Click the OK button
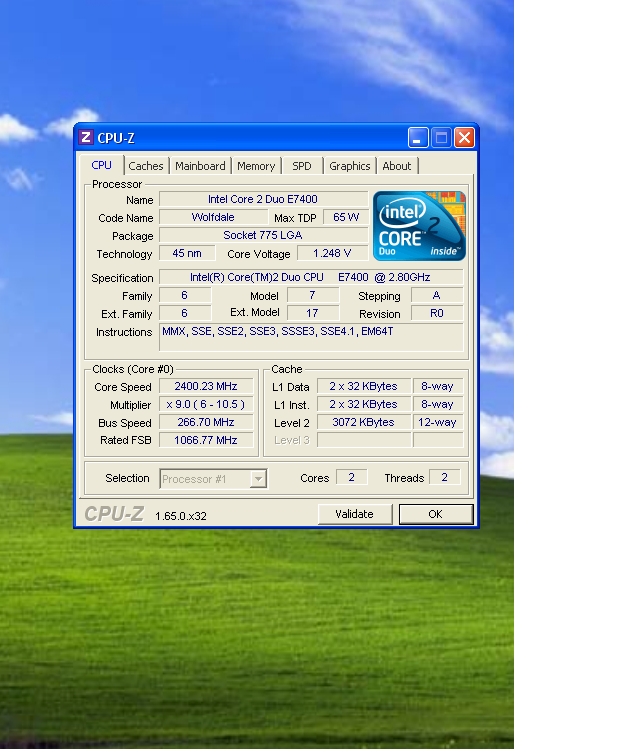The image size is (640, 749). coord(436,514)
